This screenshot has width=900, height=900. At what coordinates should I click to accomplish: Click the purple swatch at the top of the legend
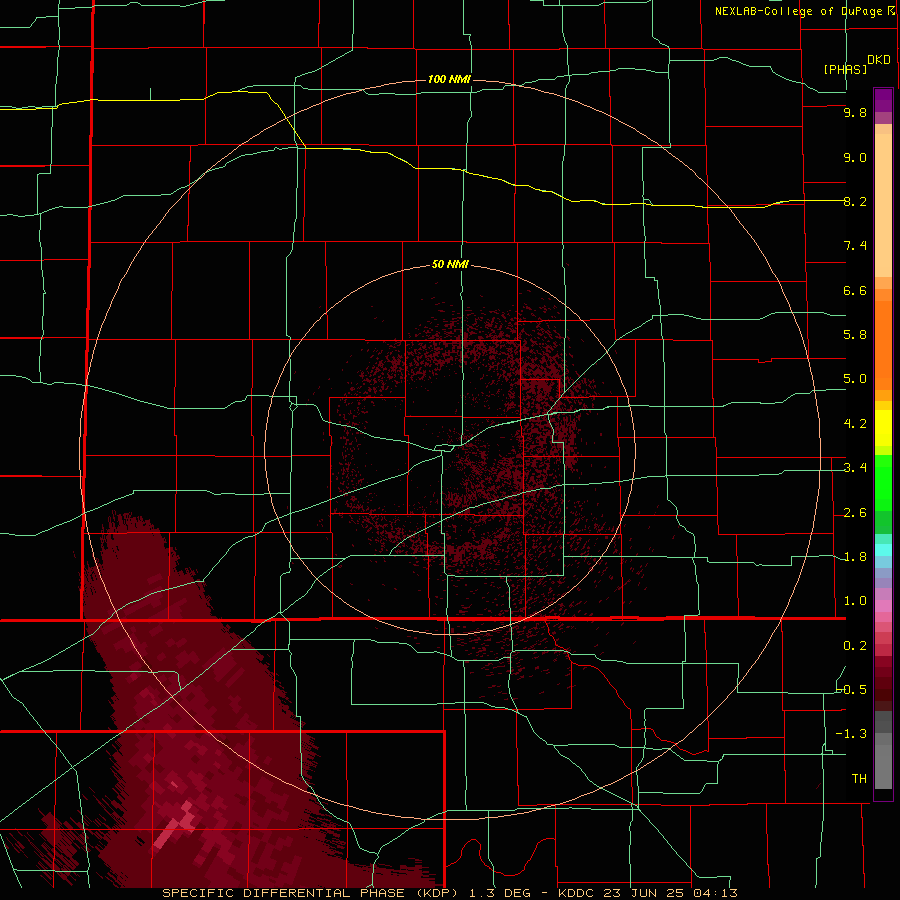(883, 100)
